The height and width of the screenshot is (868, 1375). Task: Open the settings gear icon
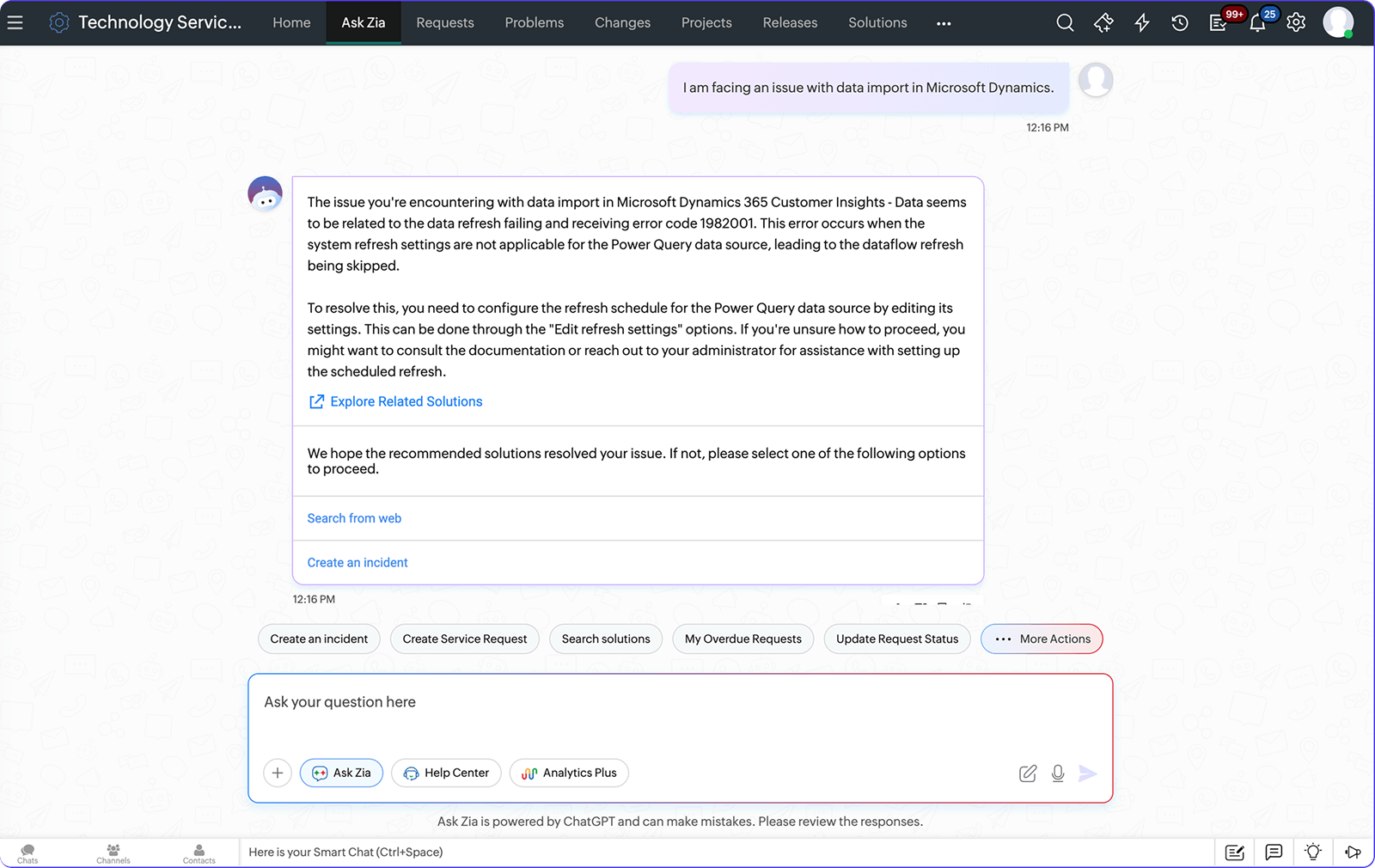click(1295, 23)
